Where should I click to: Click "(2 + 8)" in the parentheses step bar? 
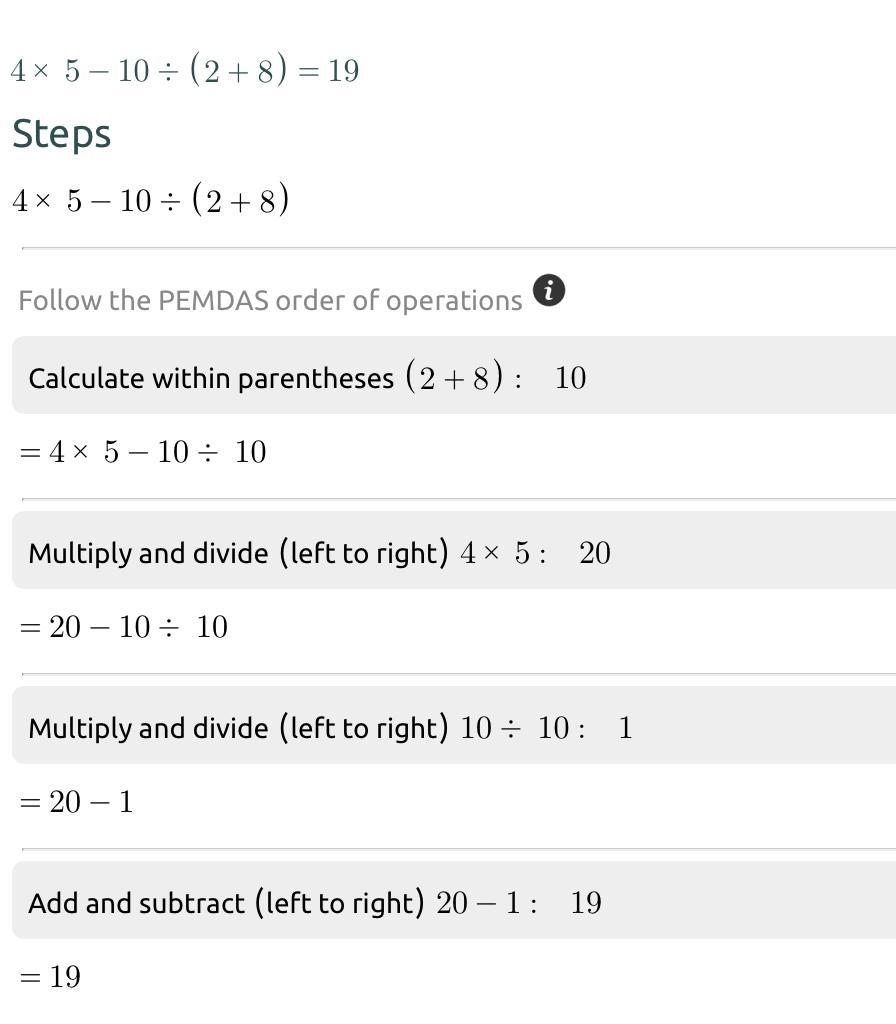455,378
